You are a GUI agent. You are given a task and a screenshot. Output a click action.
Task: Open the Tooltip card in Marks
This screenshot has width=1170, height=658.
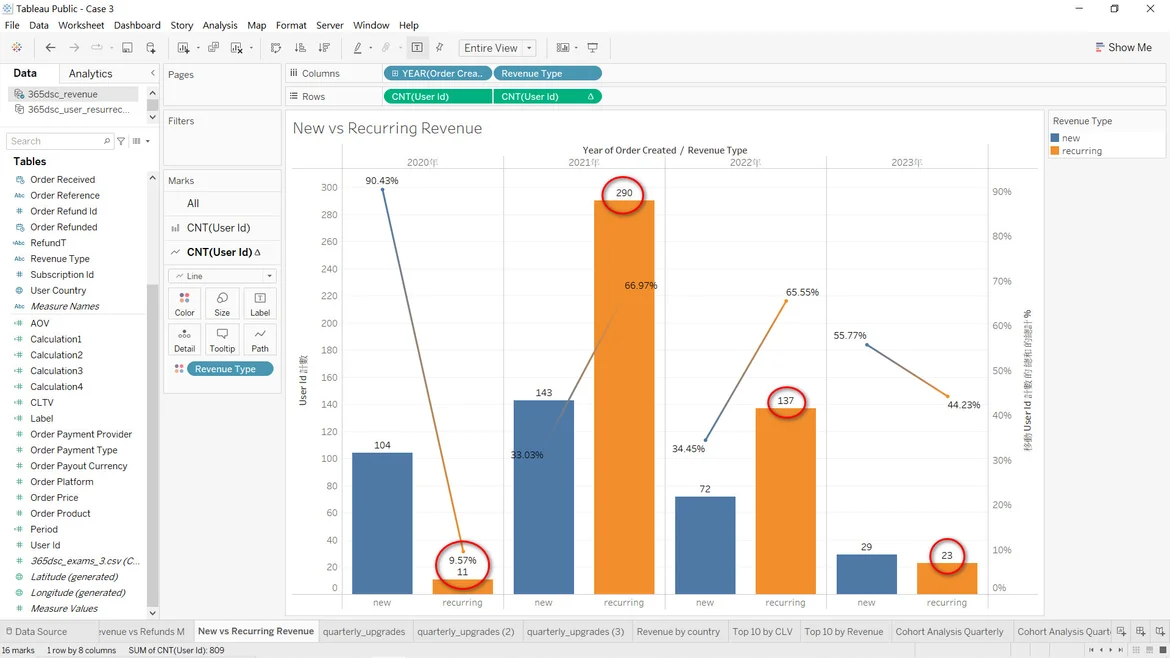(x=222, y=340)
